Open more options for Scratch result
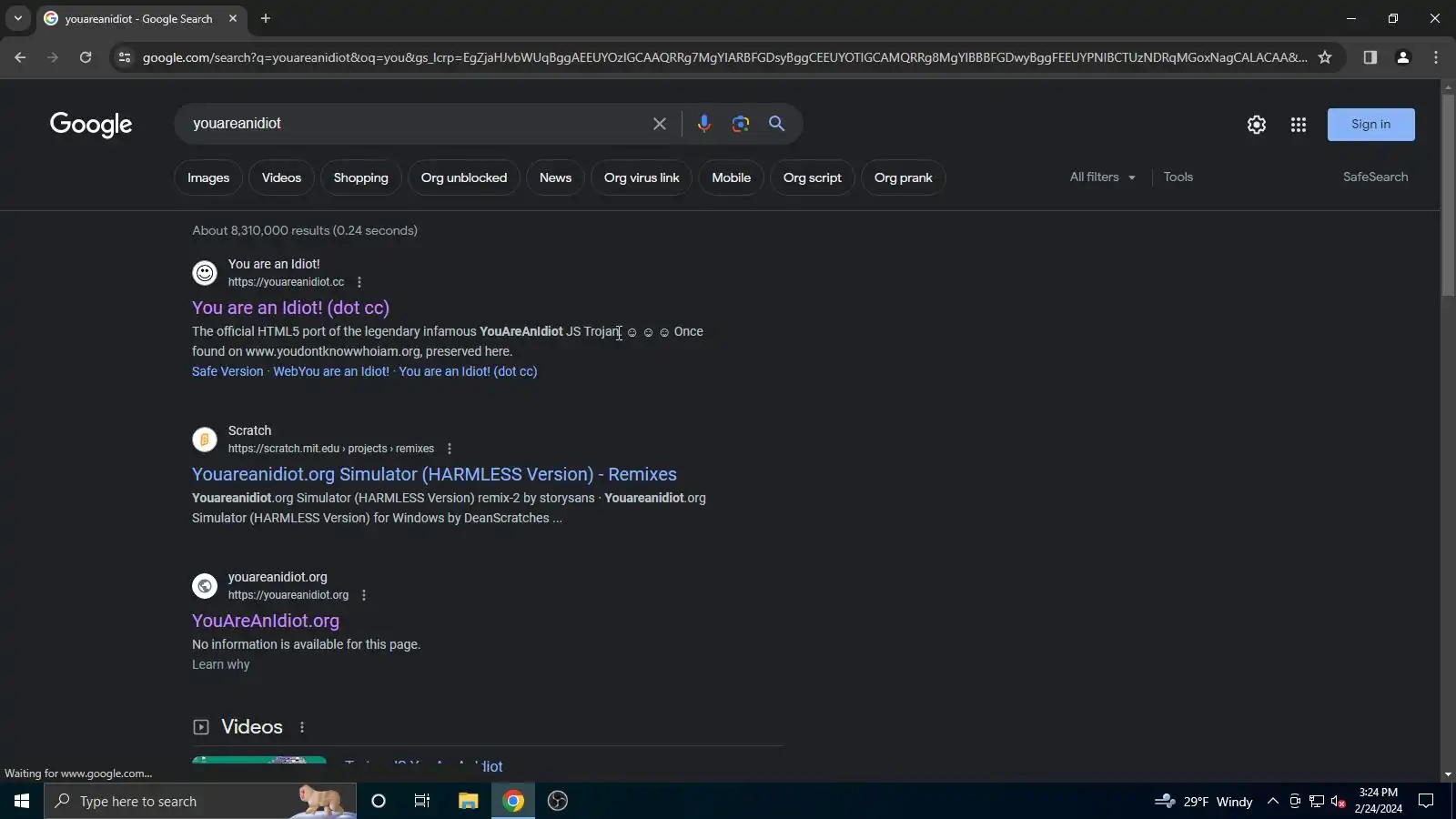Viewport: 1456px width, 819px height. (450, 449)
